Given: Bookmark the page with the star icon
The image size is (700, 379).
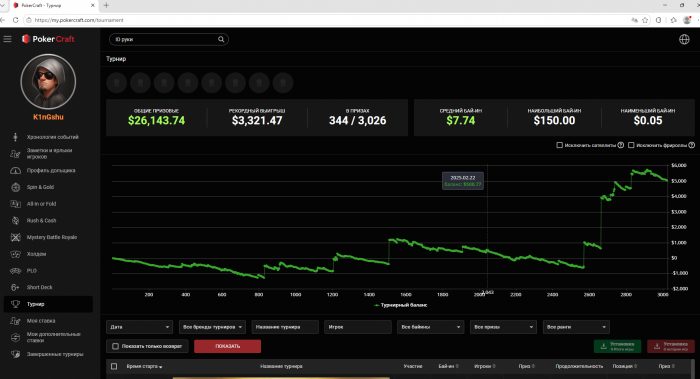Looking at the screenshot, I should (x=645, y=20).
